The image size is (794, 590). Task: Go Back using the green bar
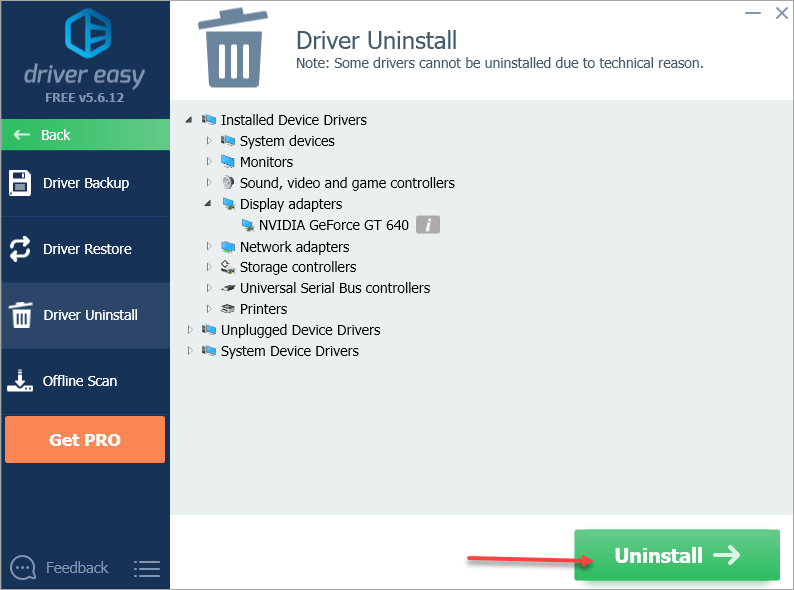tap(86, 135)
